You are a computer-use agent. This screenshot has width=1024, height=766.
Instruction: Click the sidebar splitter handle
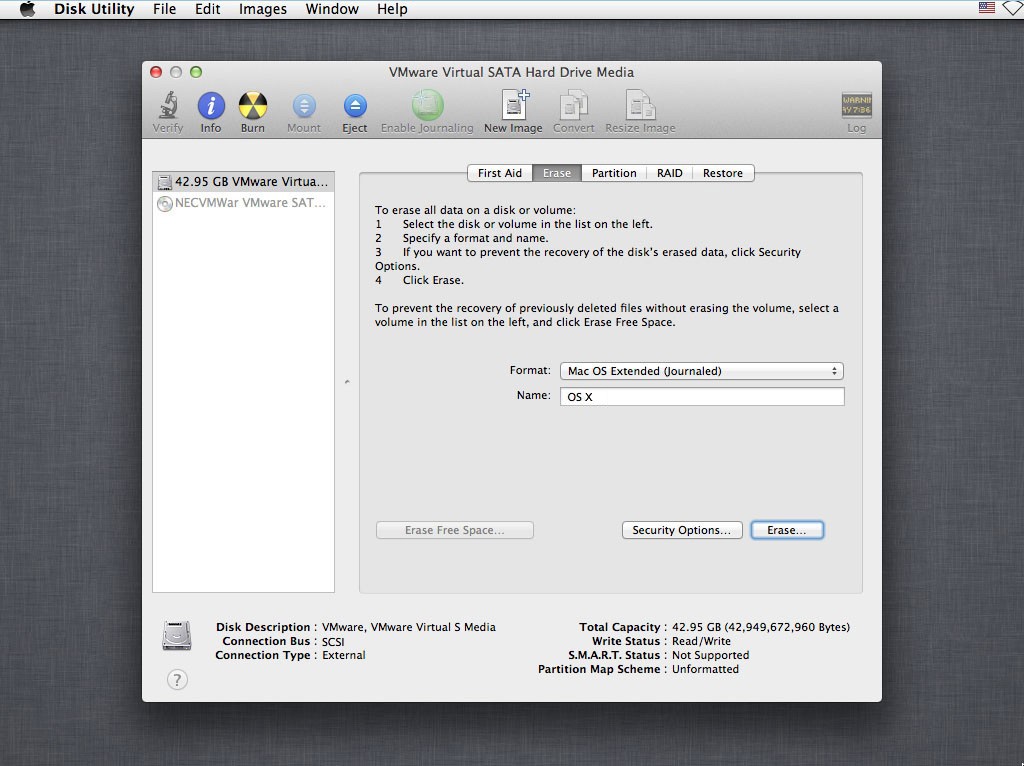347,382
